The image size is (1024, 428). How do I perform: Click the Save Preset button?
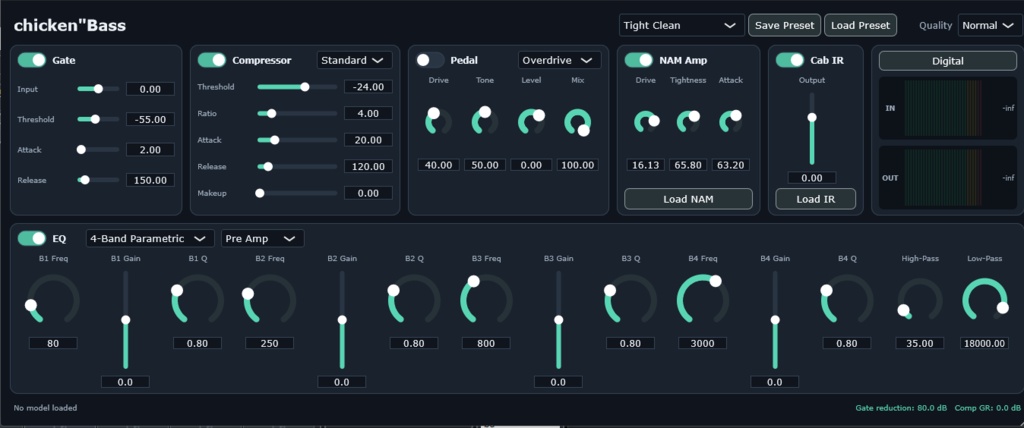click(784, 25)
